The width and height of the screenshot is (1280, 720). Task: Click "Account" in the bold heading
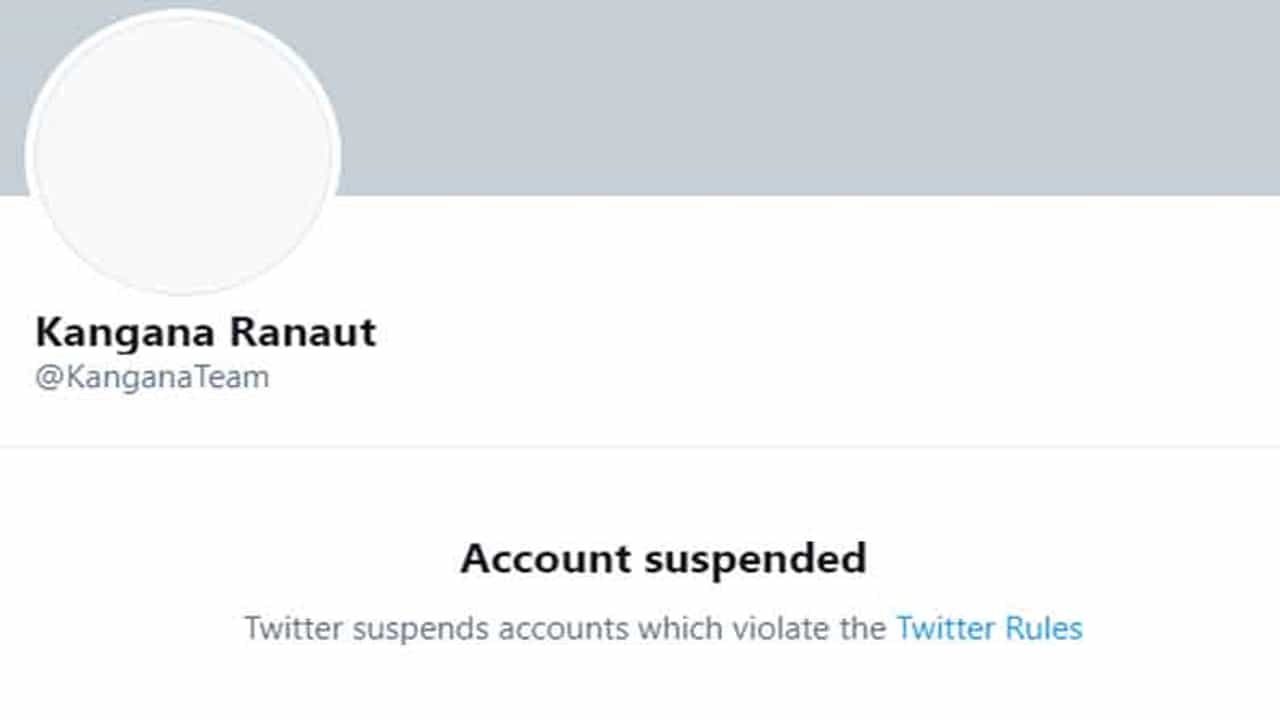(545, 558)
